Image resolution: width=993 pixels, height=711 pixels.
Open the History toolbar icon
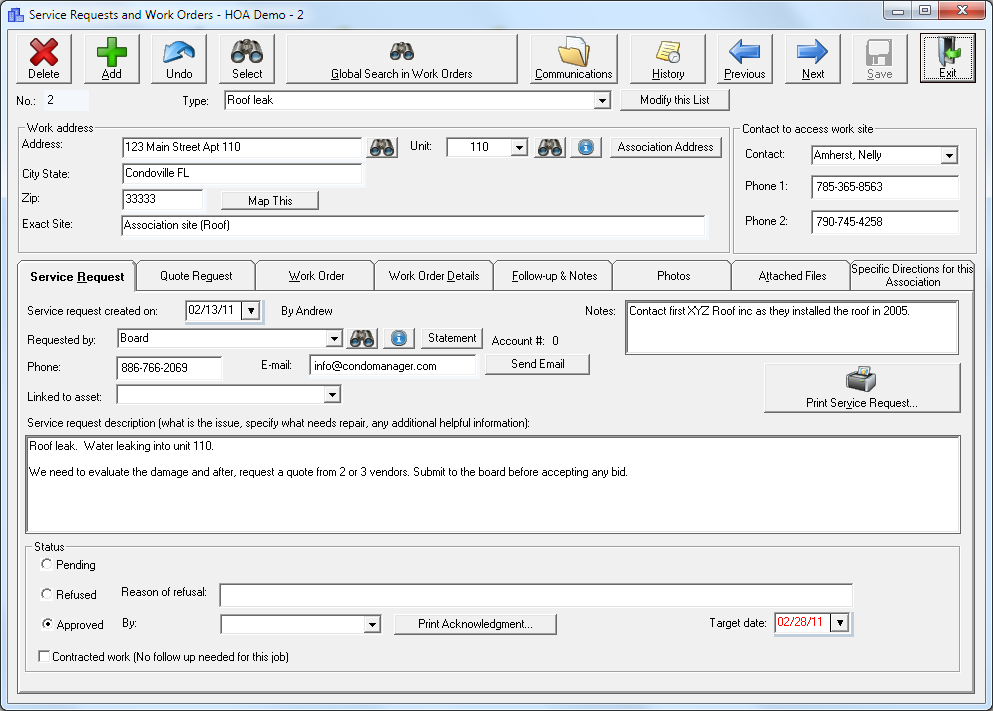click(x=668, y=57)
